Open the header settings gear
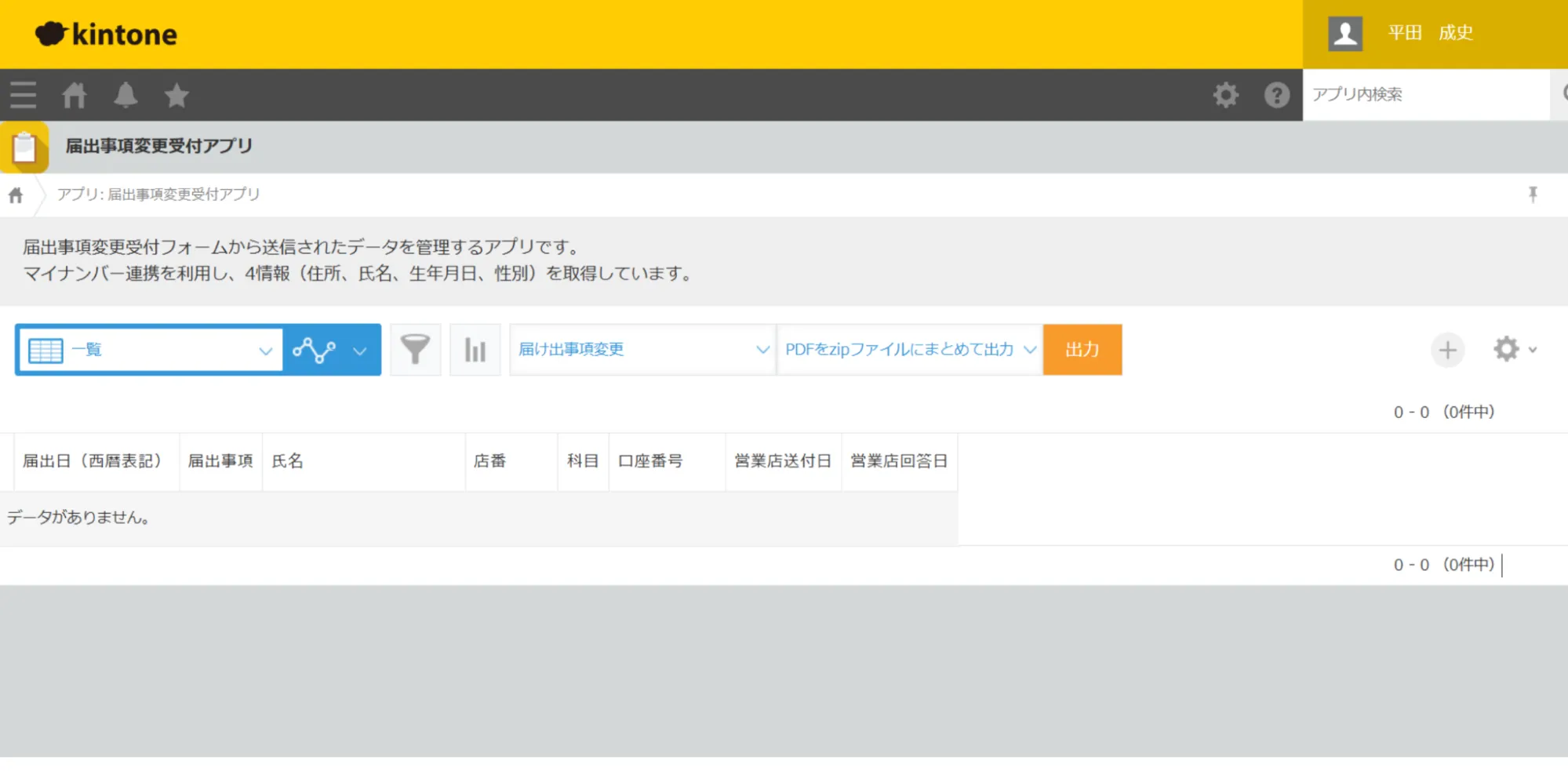1568x771 pixels. [x=1225, y=95]
